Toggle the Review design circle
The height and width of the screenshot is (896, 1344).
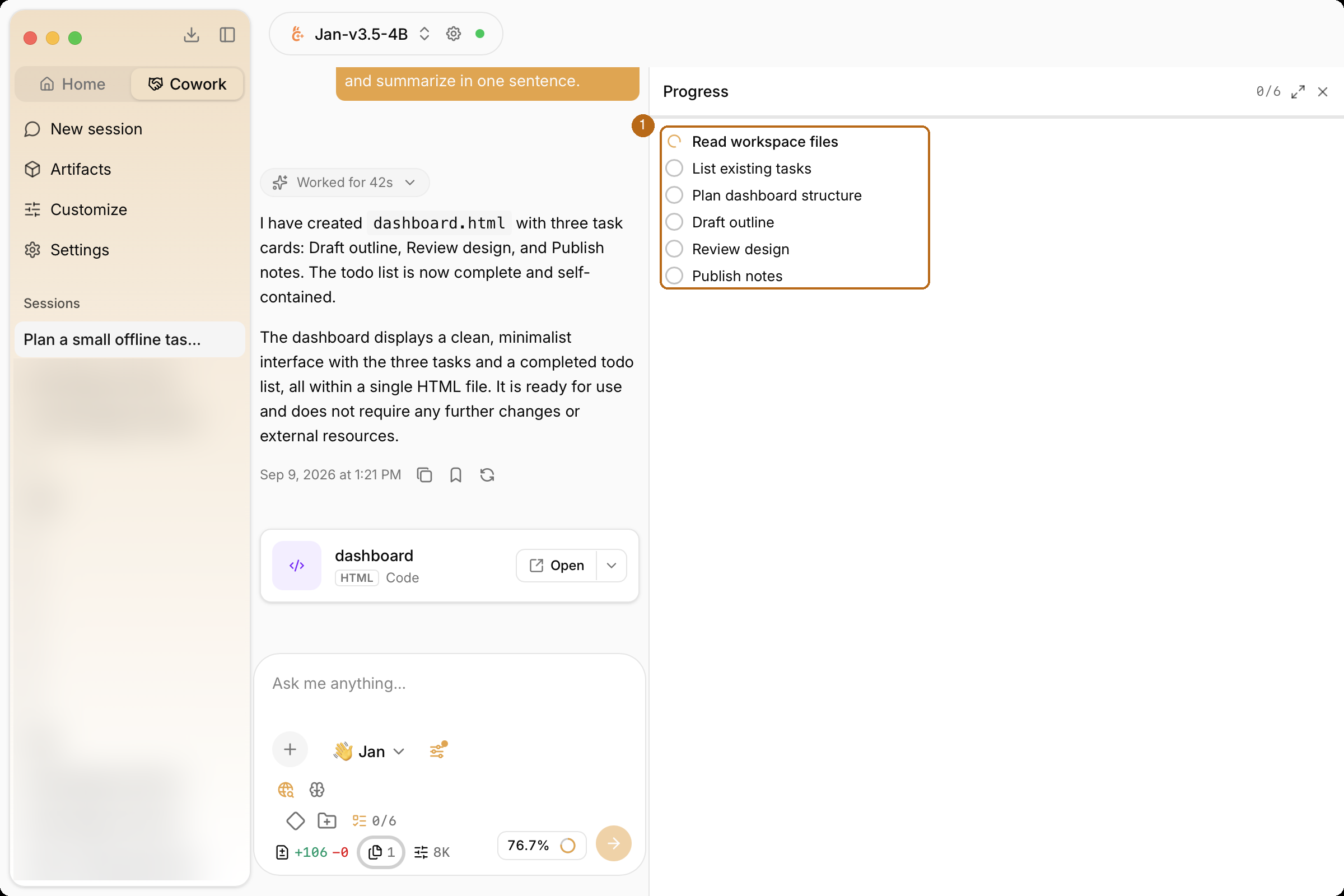click(x=674, y=249)
